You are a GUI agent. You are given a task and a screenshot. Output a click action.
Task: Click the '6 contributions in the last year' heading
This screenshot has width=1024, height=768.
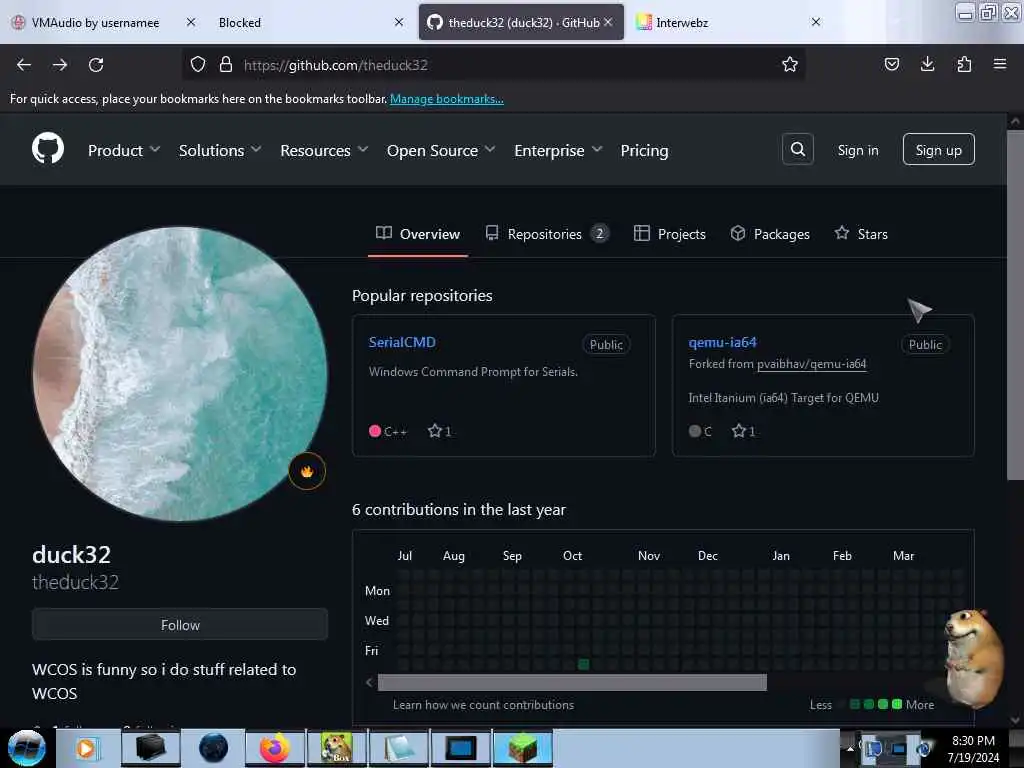tap(458, 509)
